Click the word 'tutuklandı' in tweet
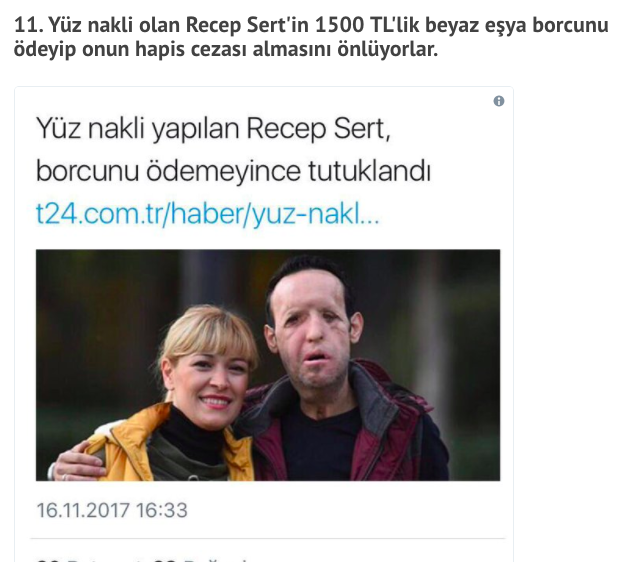 [x=370, y=171]
